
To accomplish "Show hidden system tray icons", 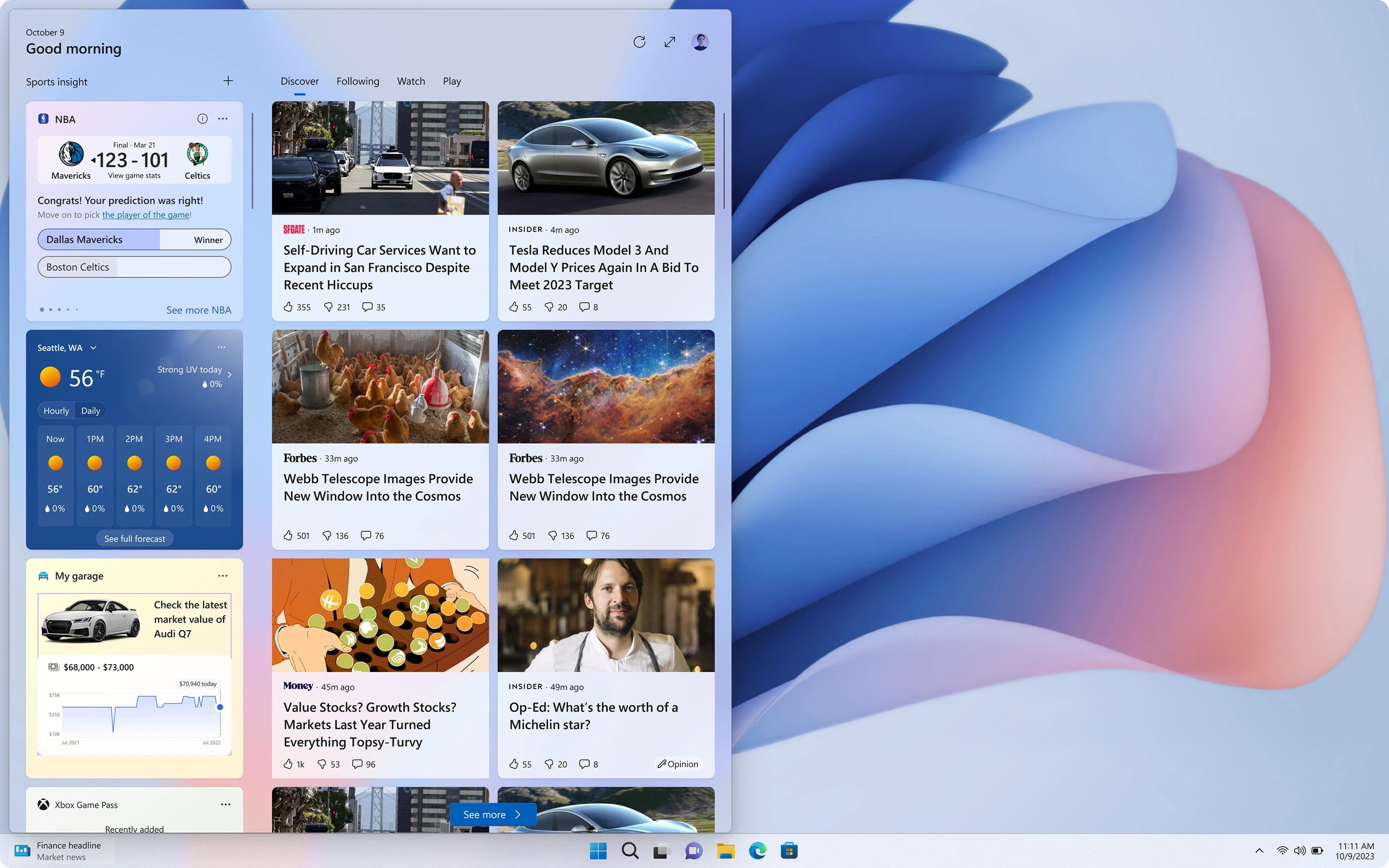I will point(1259,851).
